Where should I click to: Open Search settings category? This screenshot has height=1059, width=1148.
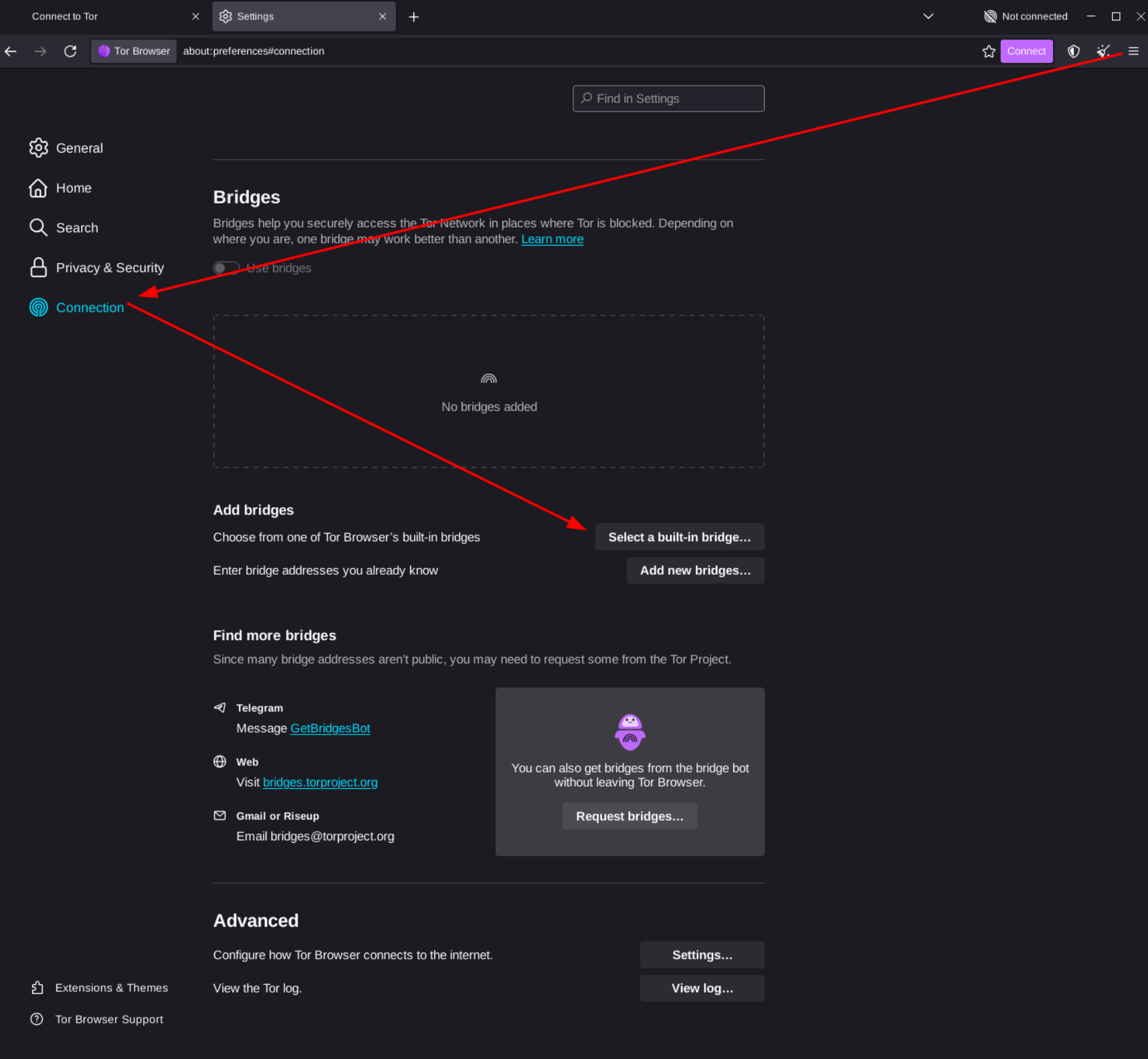coord(64,227)
